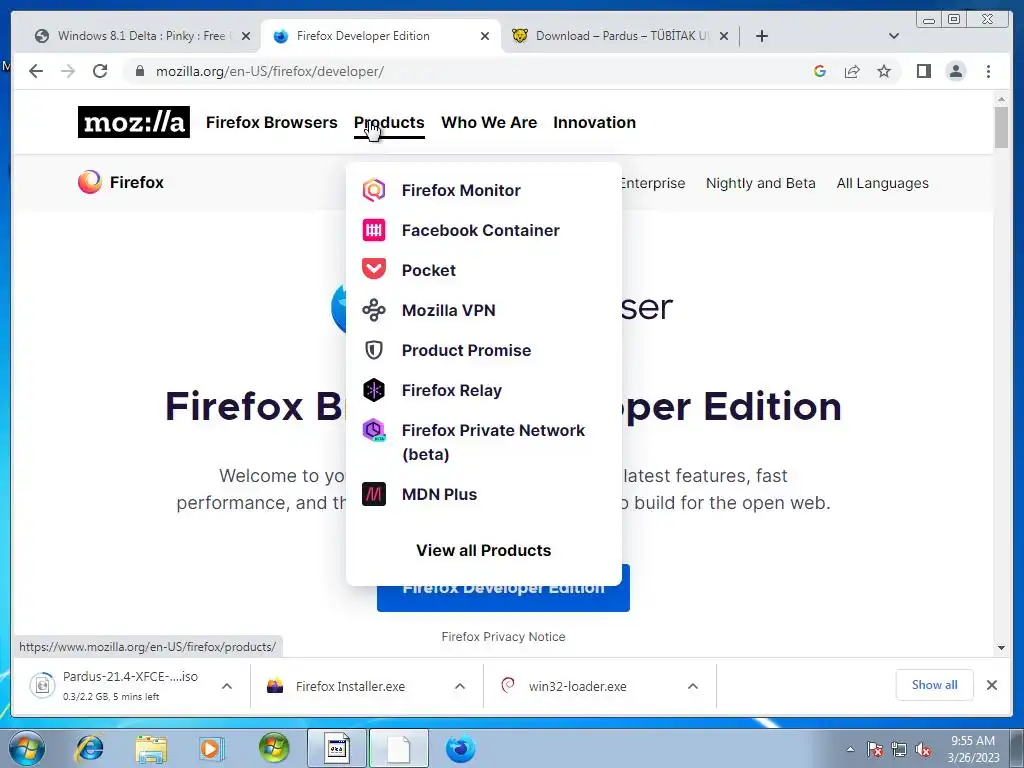Click the Google icon in address bar

[820, 71]
